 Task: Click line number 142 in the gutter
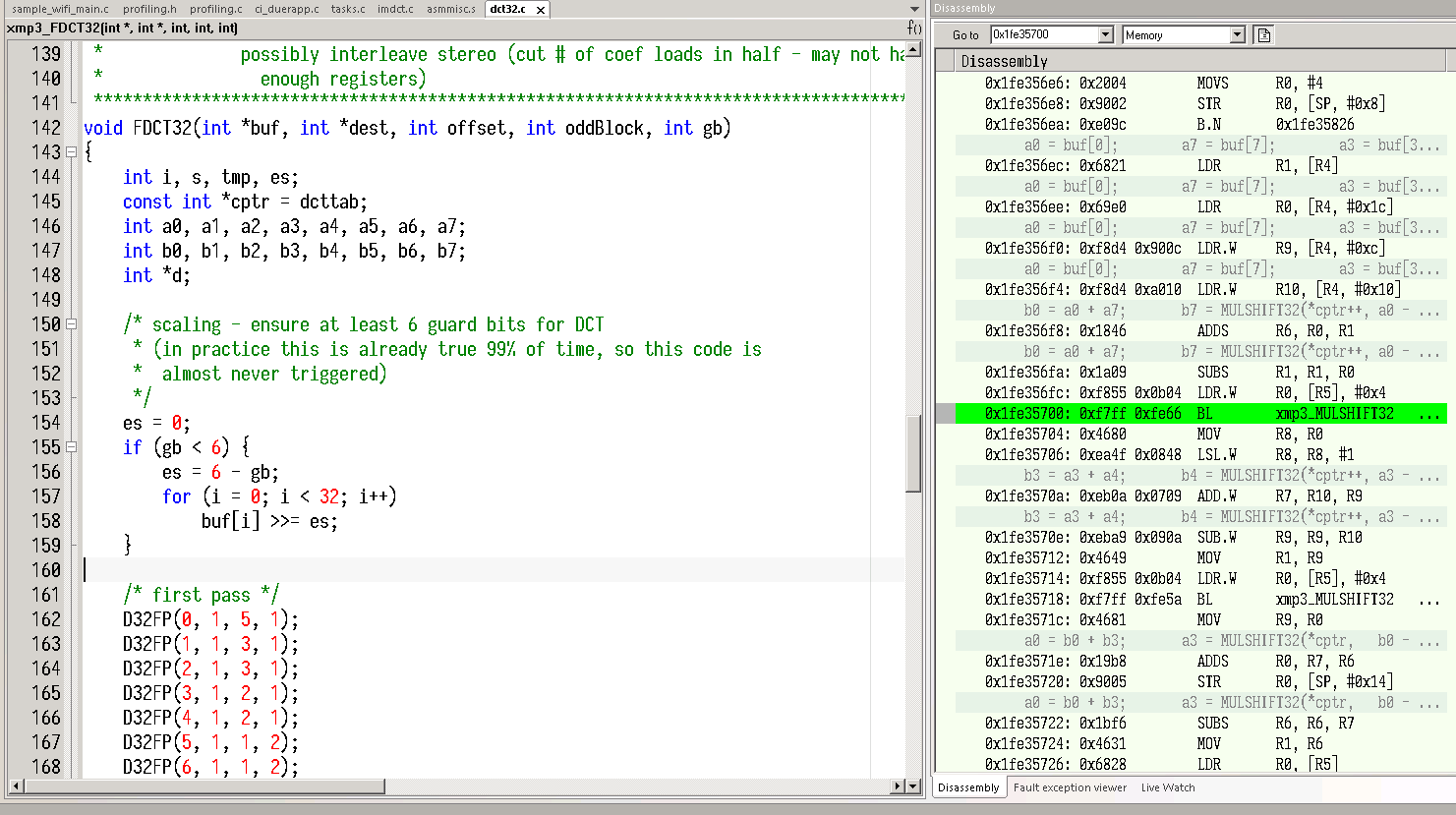(45, 128)
